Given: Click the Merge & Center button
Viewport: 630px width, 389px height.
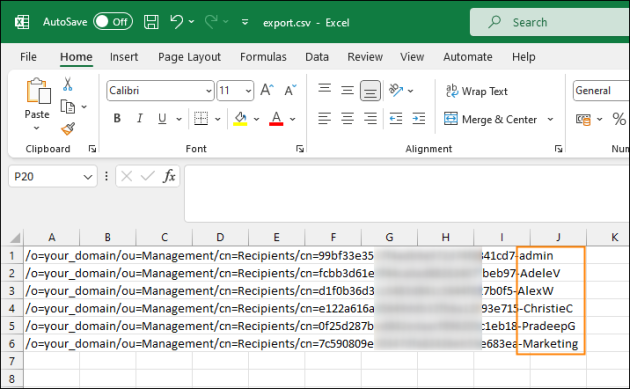Looking at the screenshot, I should 491,119.
